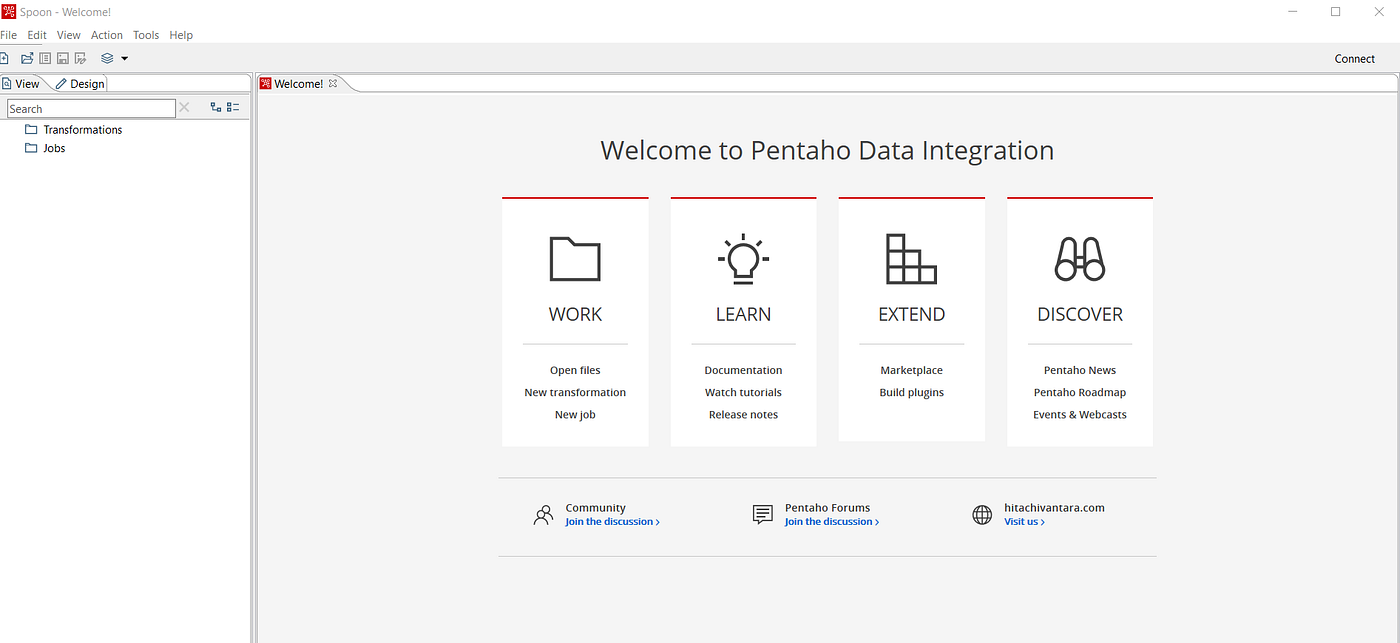
Task: Click the EXTEND blocks icon
Action: (x=911, y=258)
